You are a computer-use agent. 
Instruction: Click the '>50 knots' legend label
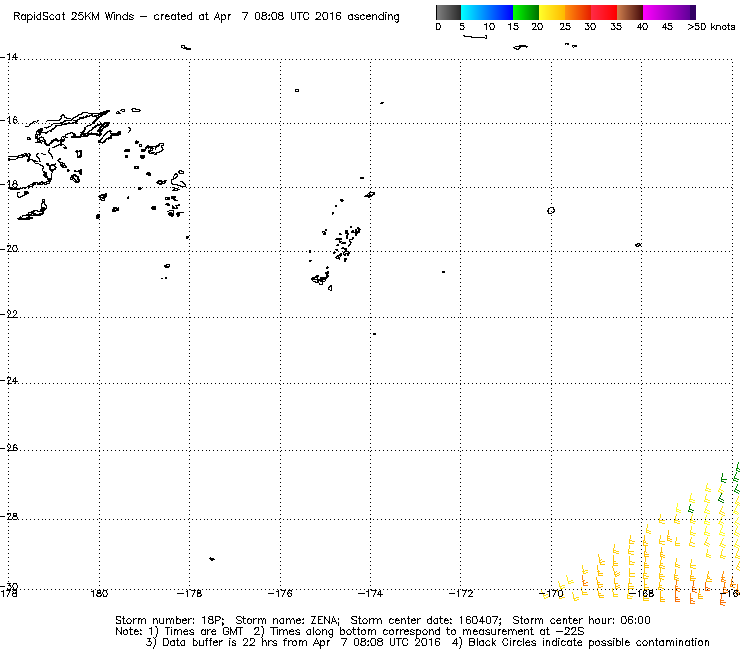click(x=711, y=27)
